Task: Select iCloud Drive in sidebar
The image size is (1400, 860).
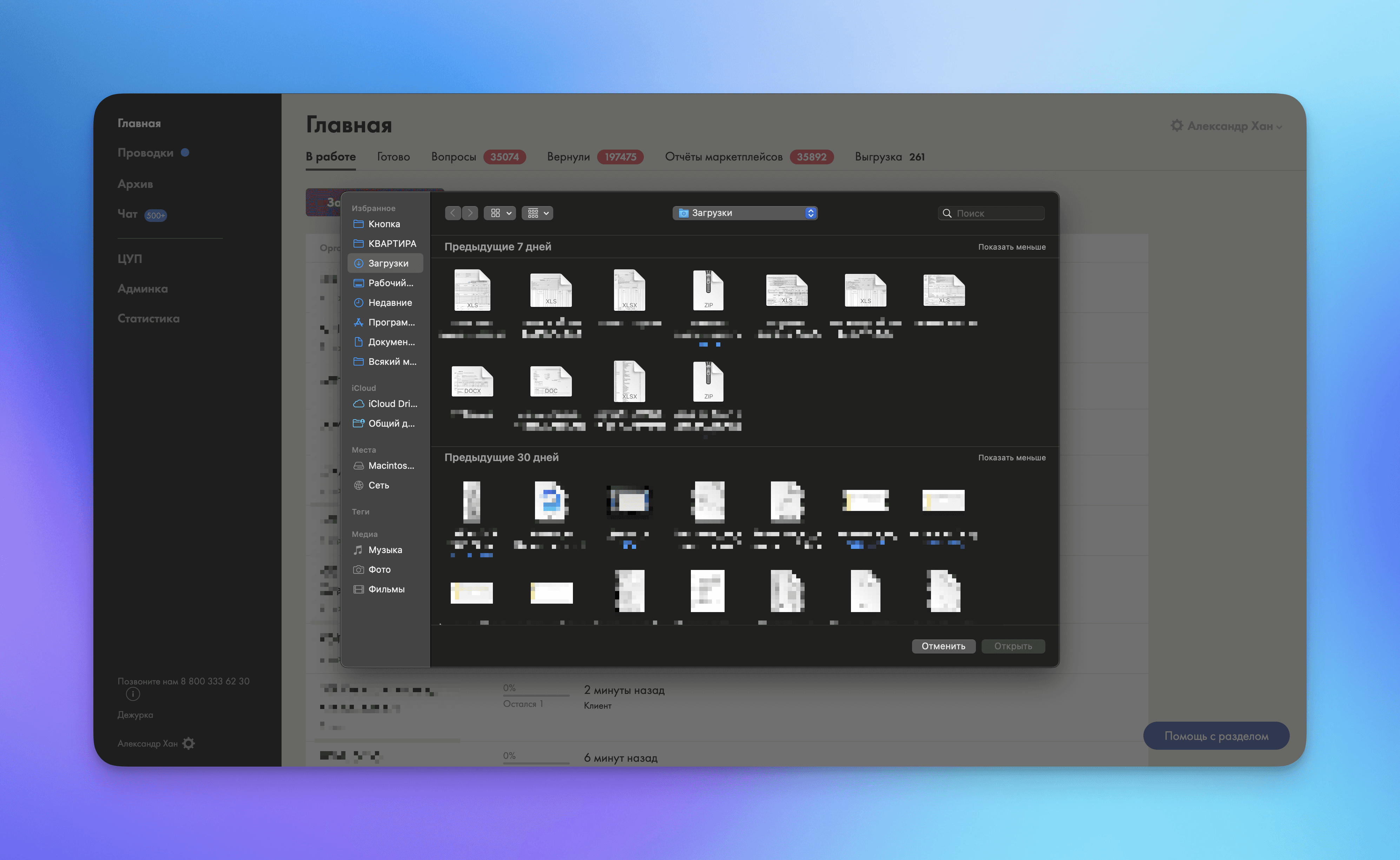Action: [392, 404]
